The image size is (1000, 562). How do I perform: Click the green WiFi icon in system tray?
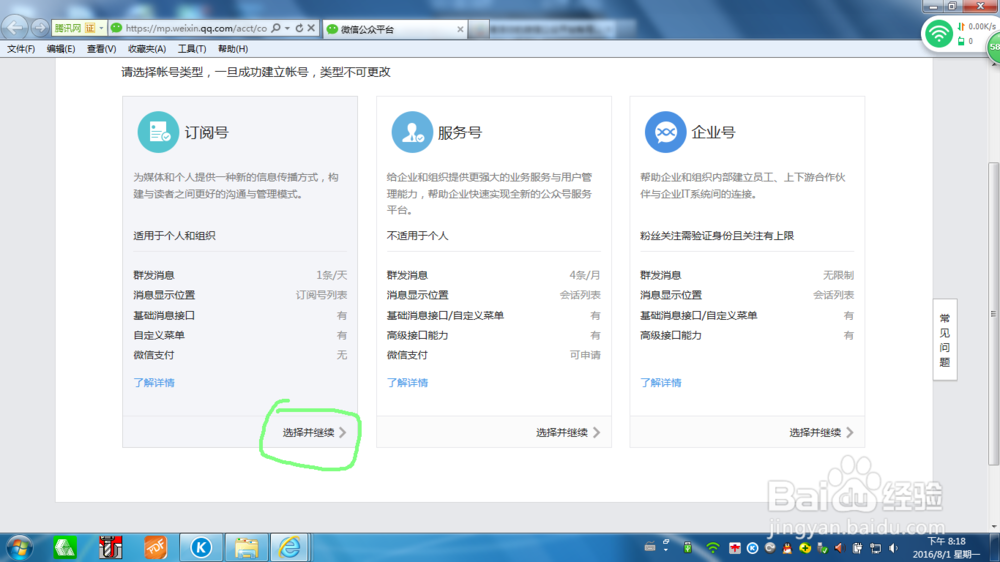[713, 548]
